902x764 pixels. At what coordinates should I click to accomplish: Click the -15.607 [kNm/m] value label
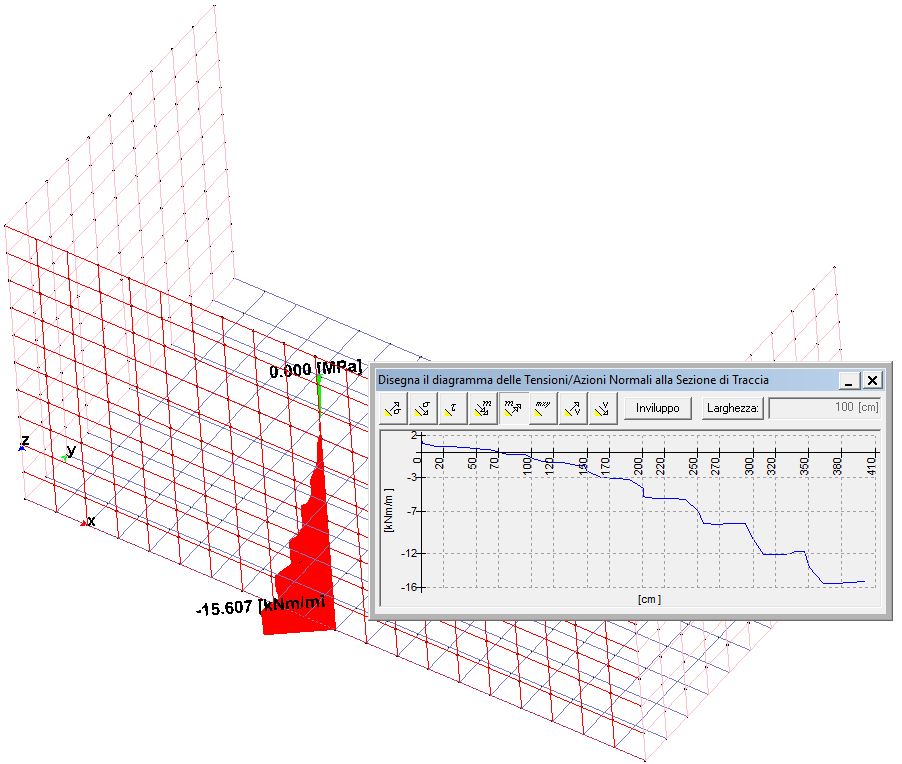261,606
